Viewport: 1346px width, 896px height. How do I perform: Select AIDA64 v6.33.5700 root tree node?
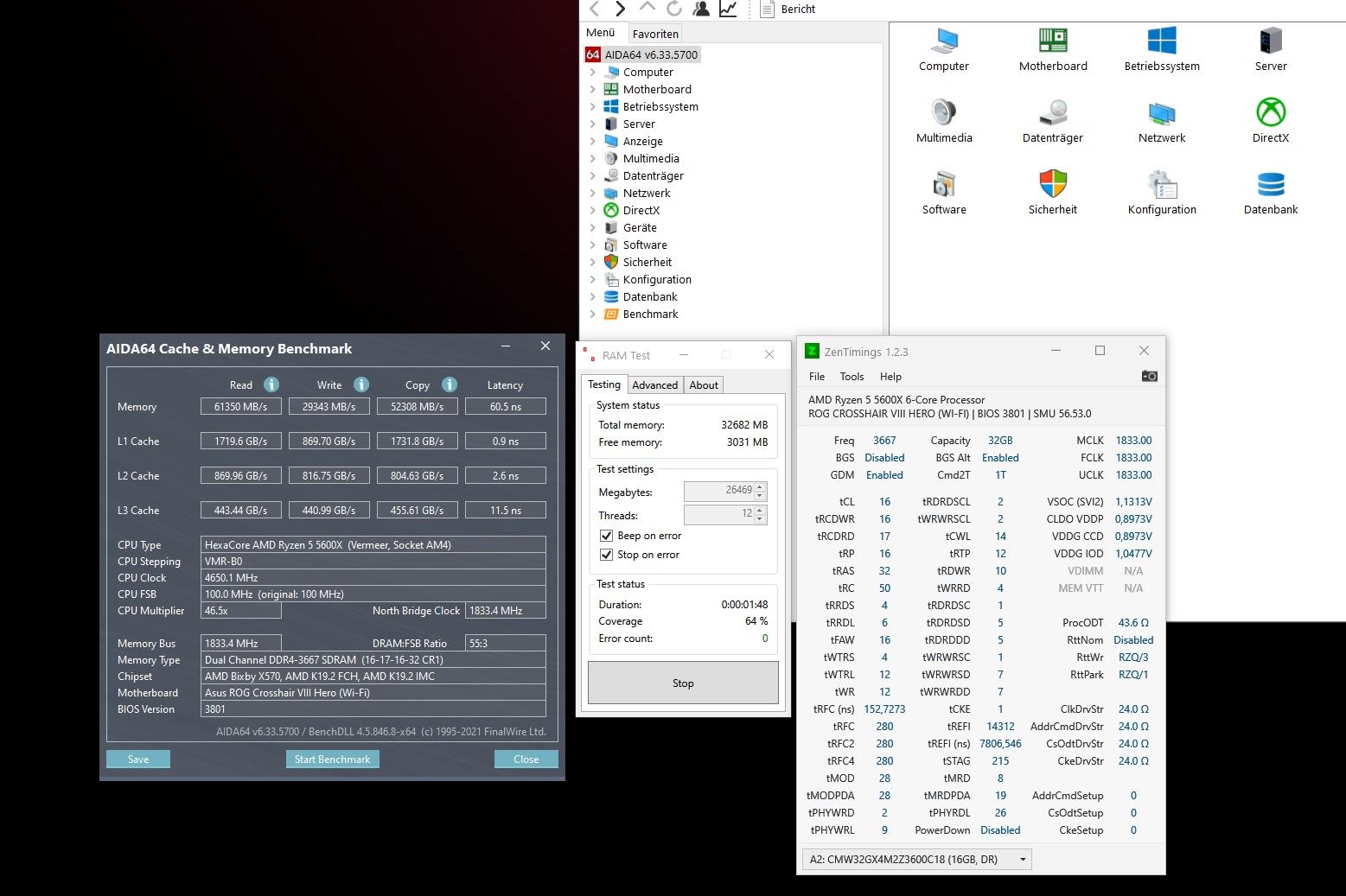642,54
